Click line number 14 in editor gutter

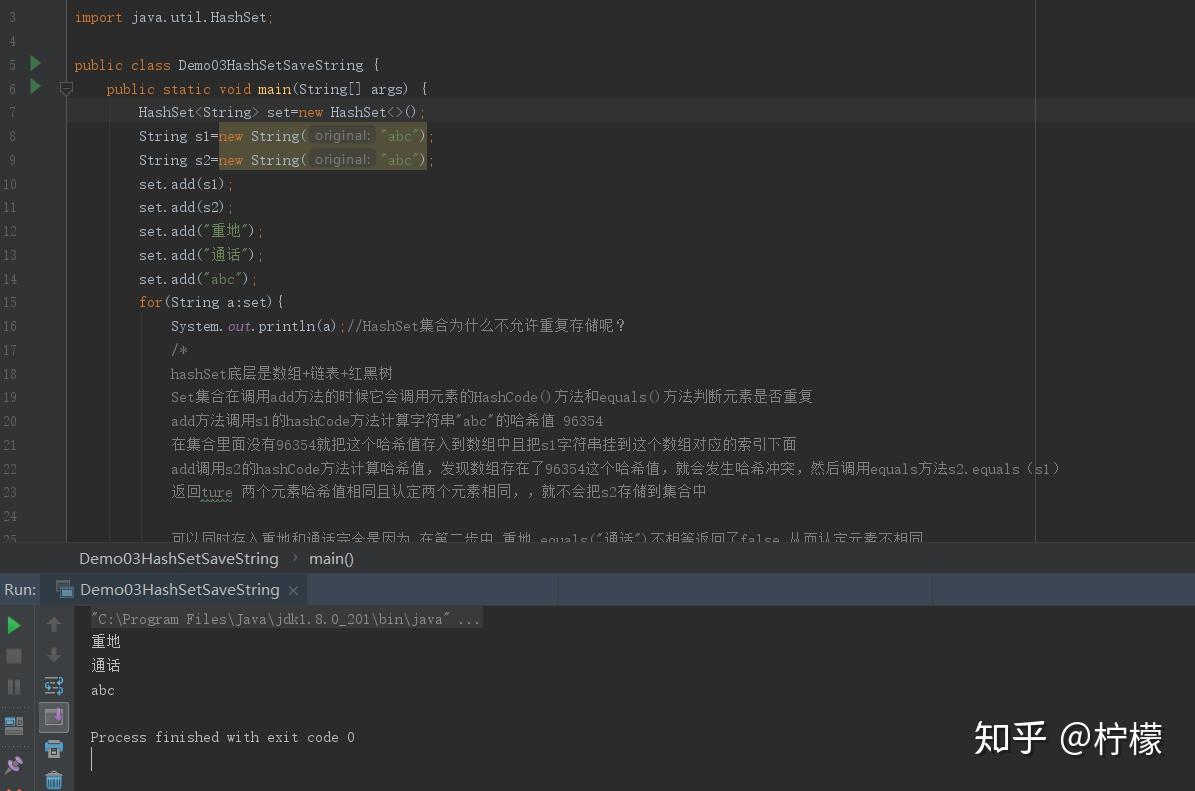tap(11, 278)
